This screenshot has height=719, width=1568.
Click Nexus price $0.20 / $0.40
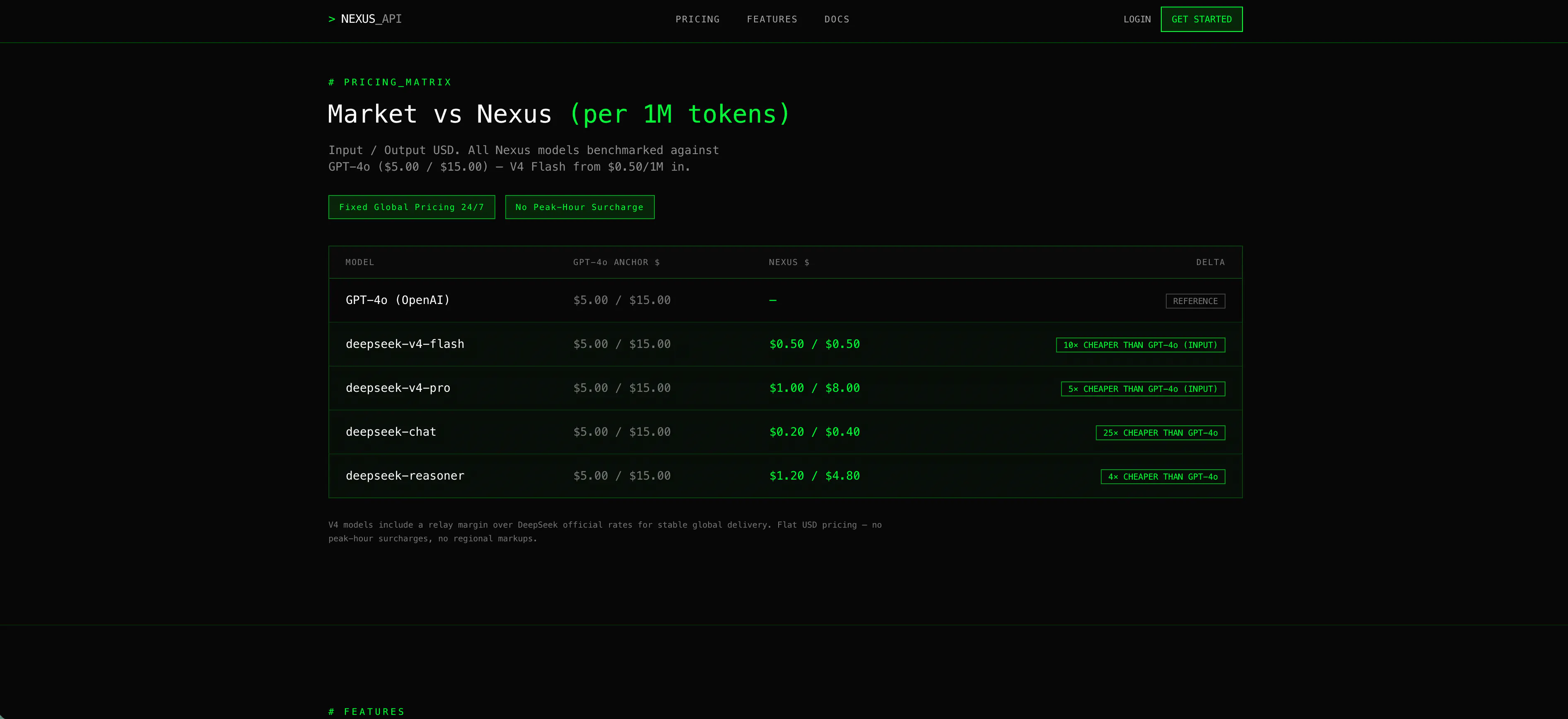point(814,432)
